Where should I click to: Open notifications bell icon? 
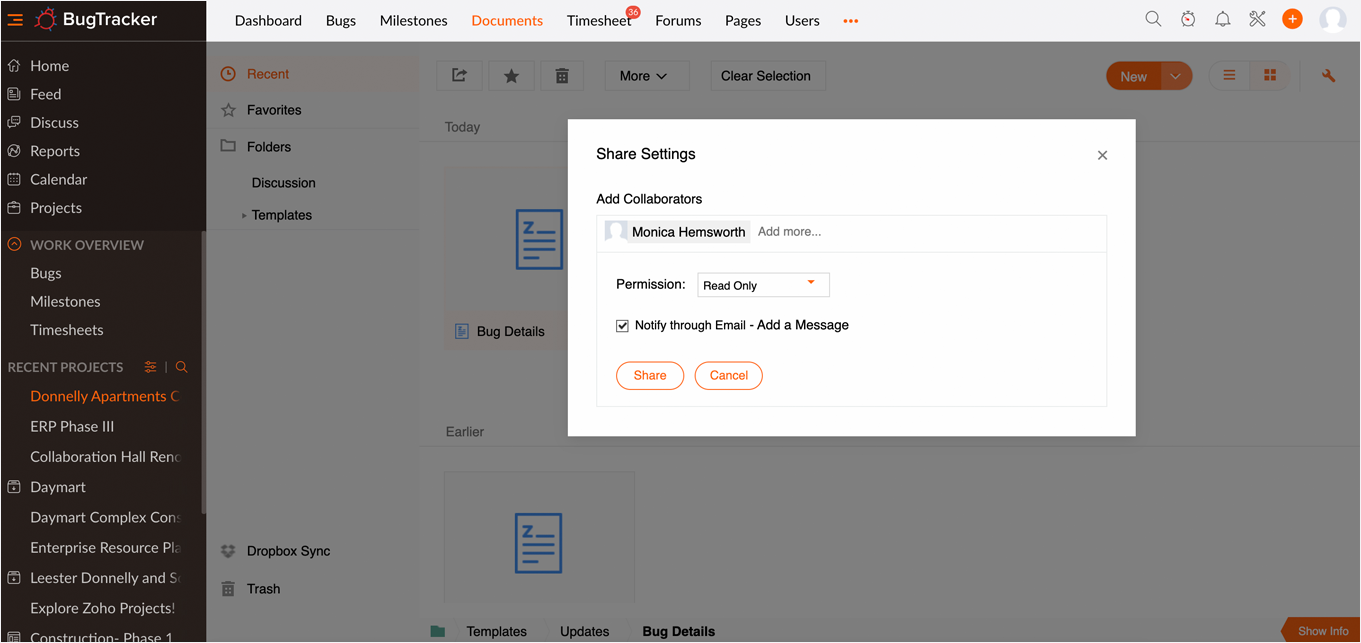[x=1222, y=20]
